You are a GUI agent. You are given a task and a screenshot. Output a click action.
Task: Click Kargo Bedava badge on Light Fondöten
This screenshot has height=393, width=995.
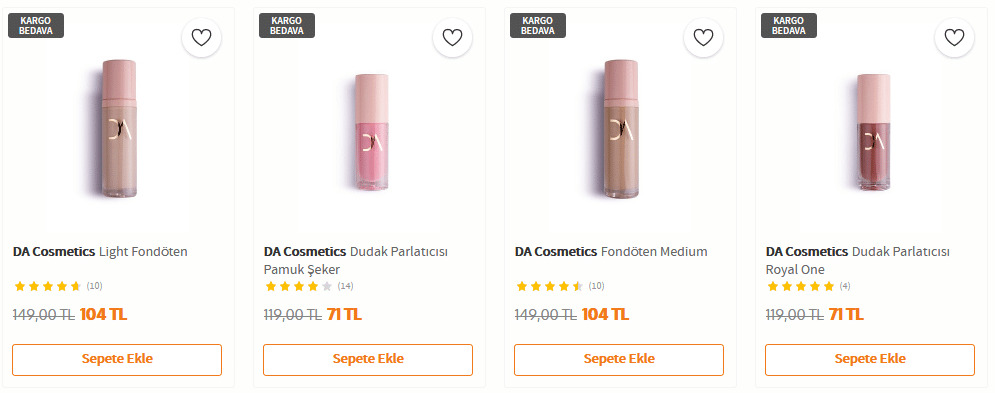click(x=36, y=25)
